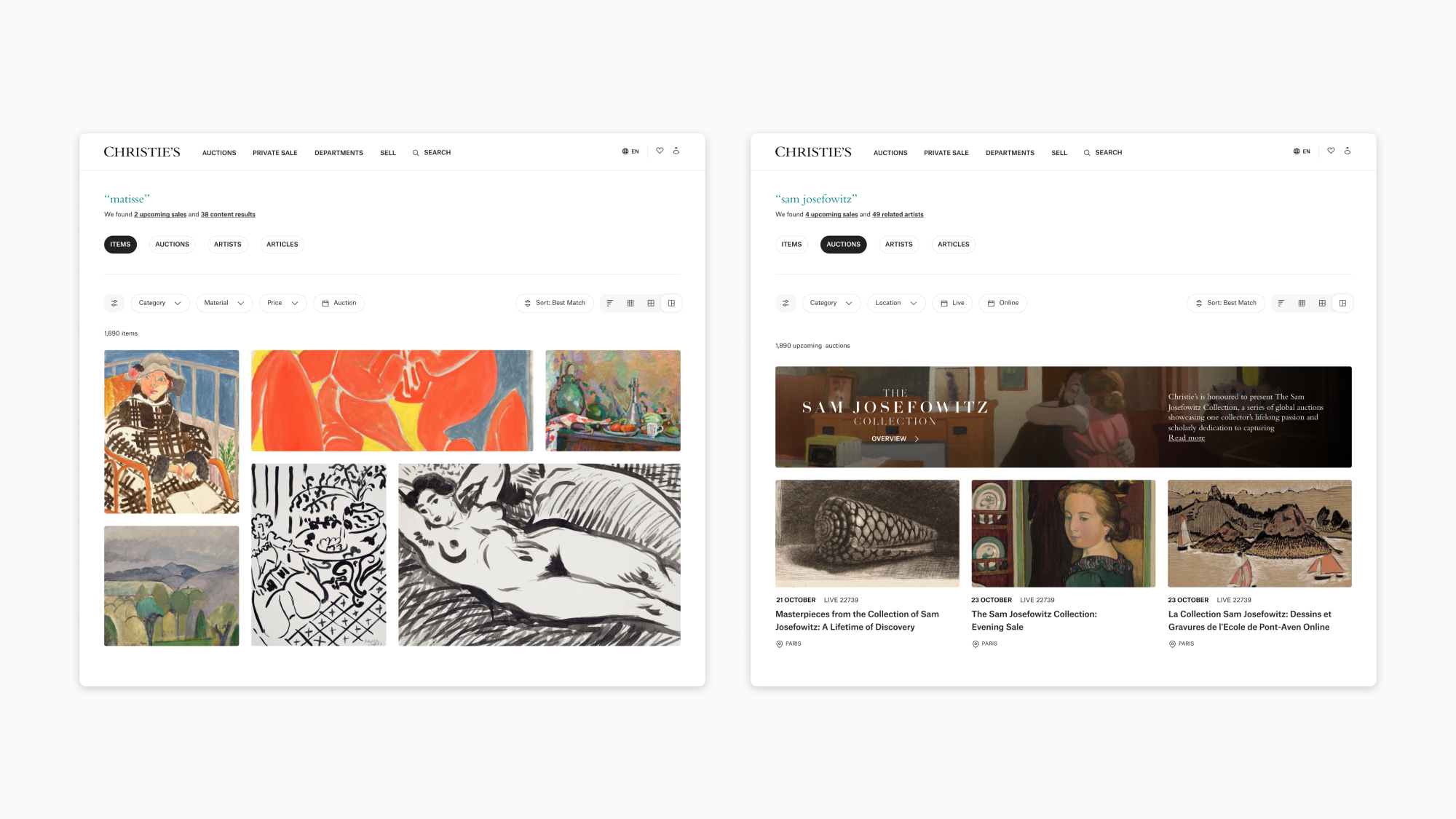This screenshot has width=1456, height=819.
Task: Open the Location filter dropdown
Action: point(896,303)
